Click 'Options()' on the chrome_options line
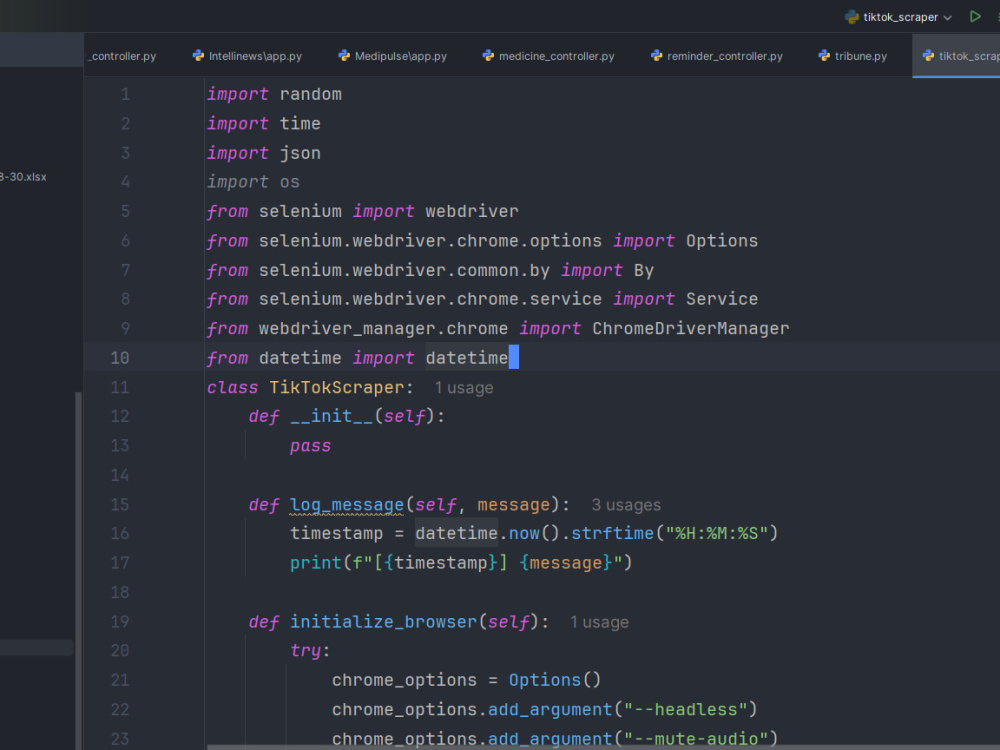The width and height of the screenshot is (1000, 750). click(x=554, y=680)
